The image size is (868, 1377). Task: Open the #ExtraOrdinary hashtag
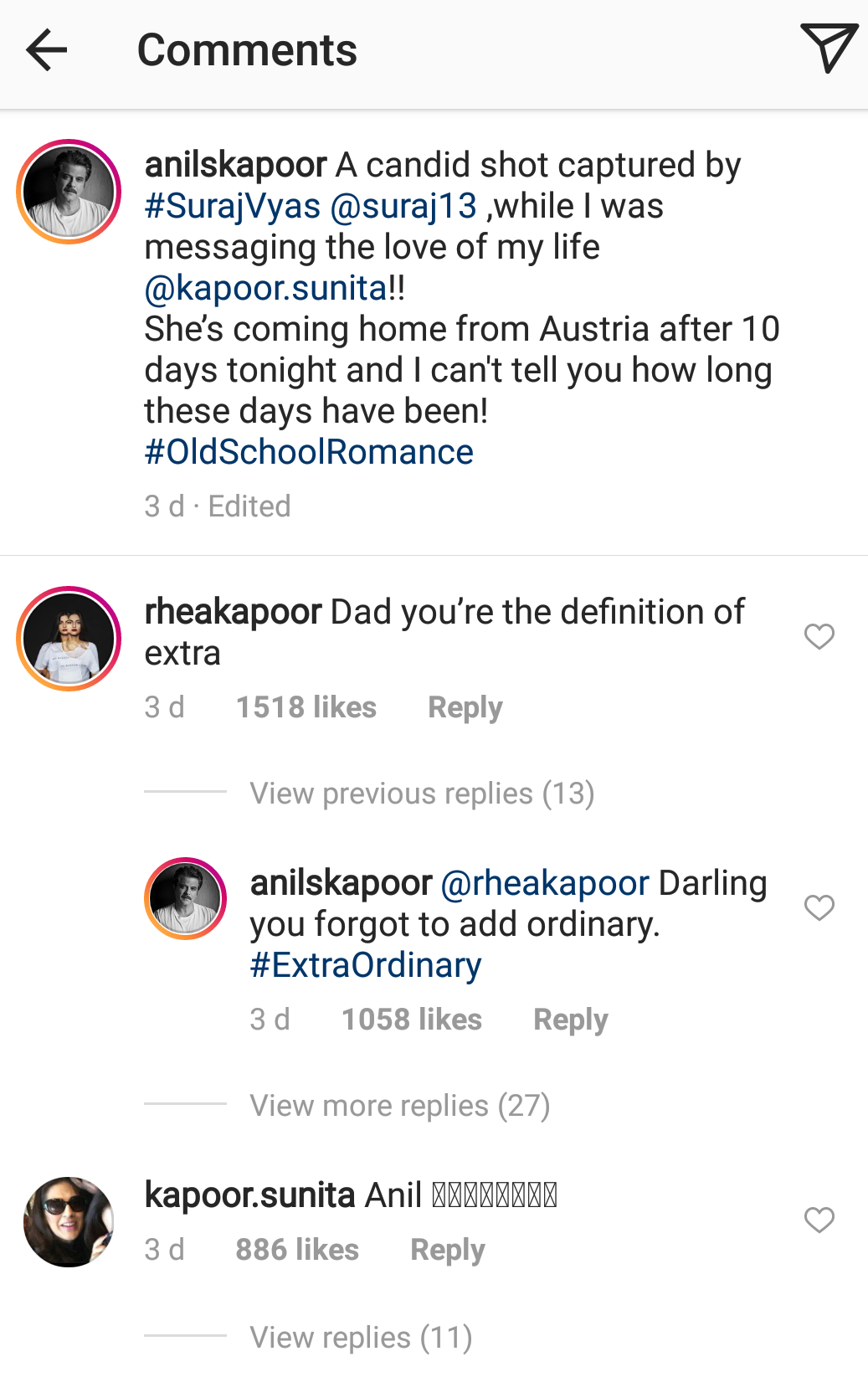click(x=365, y=963)
